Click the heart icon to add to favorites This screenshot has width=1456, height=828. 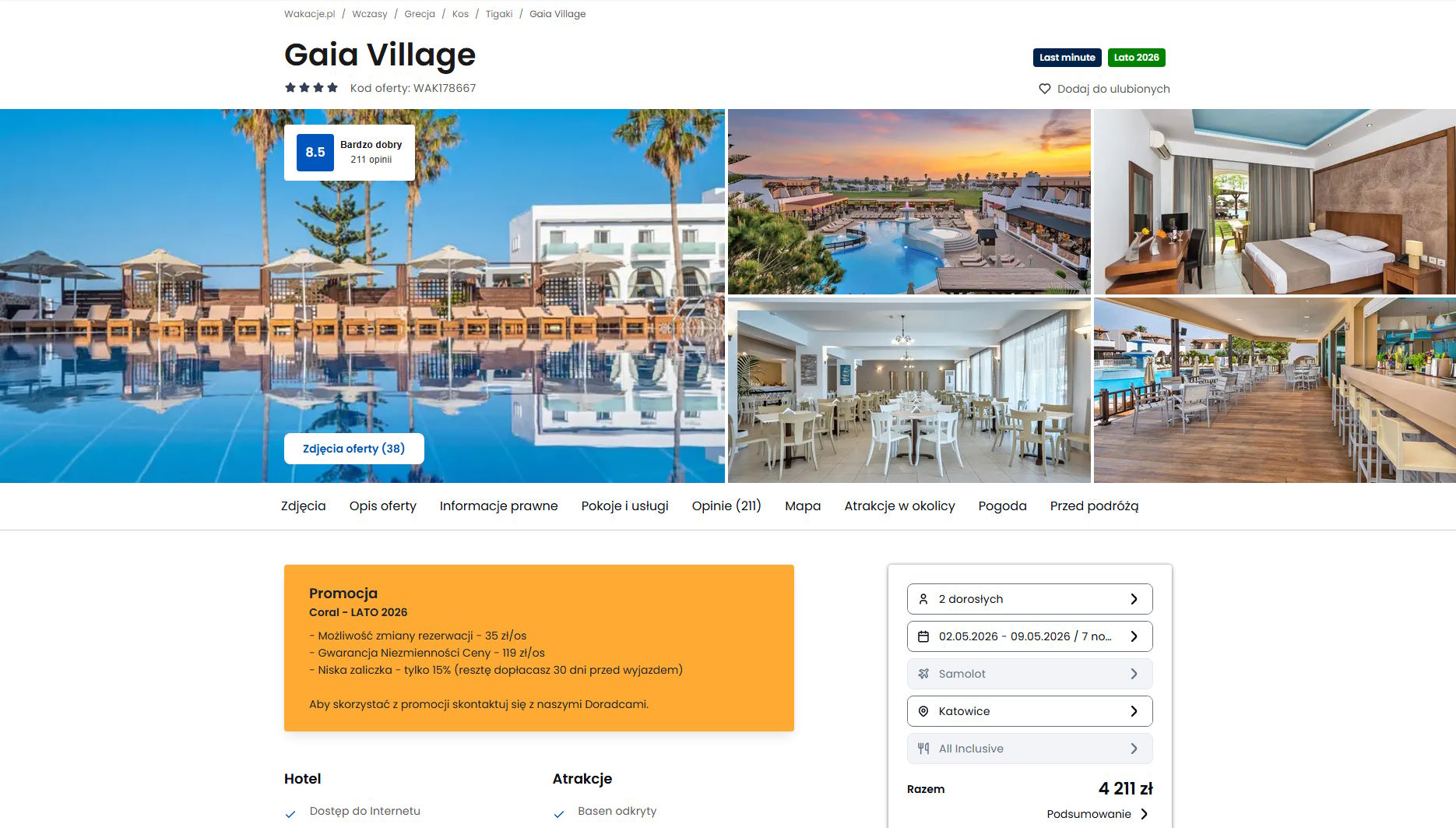click(1044, 89)
